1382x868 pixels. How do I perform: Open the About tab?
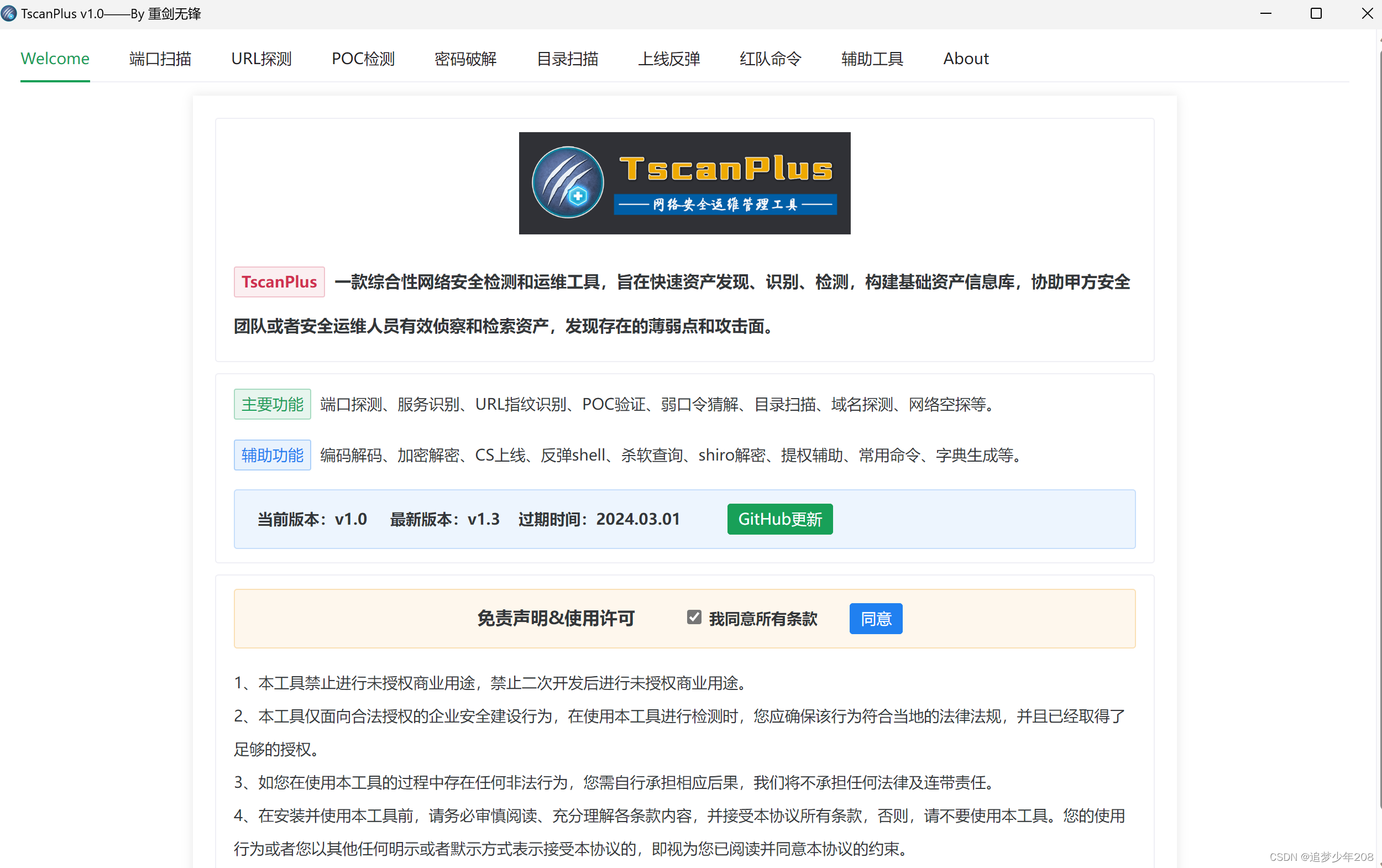(x=965, y=59)
